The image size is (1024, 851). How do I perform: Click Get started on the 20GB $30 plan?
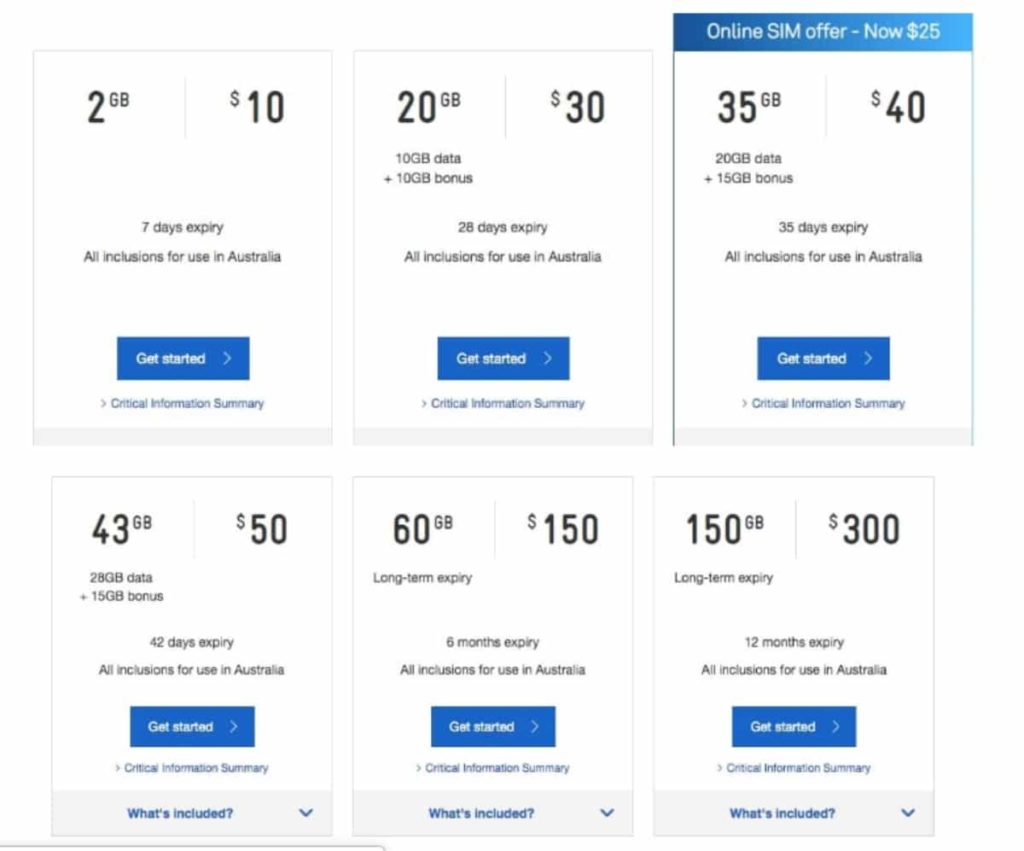click(503, 358)
